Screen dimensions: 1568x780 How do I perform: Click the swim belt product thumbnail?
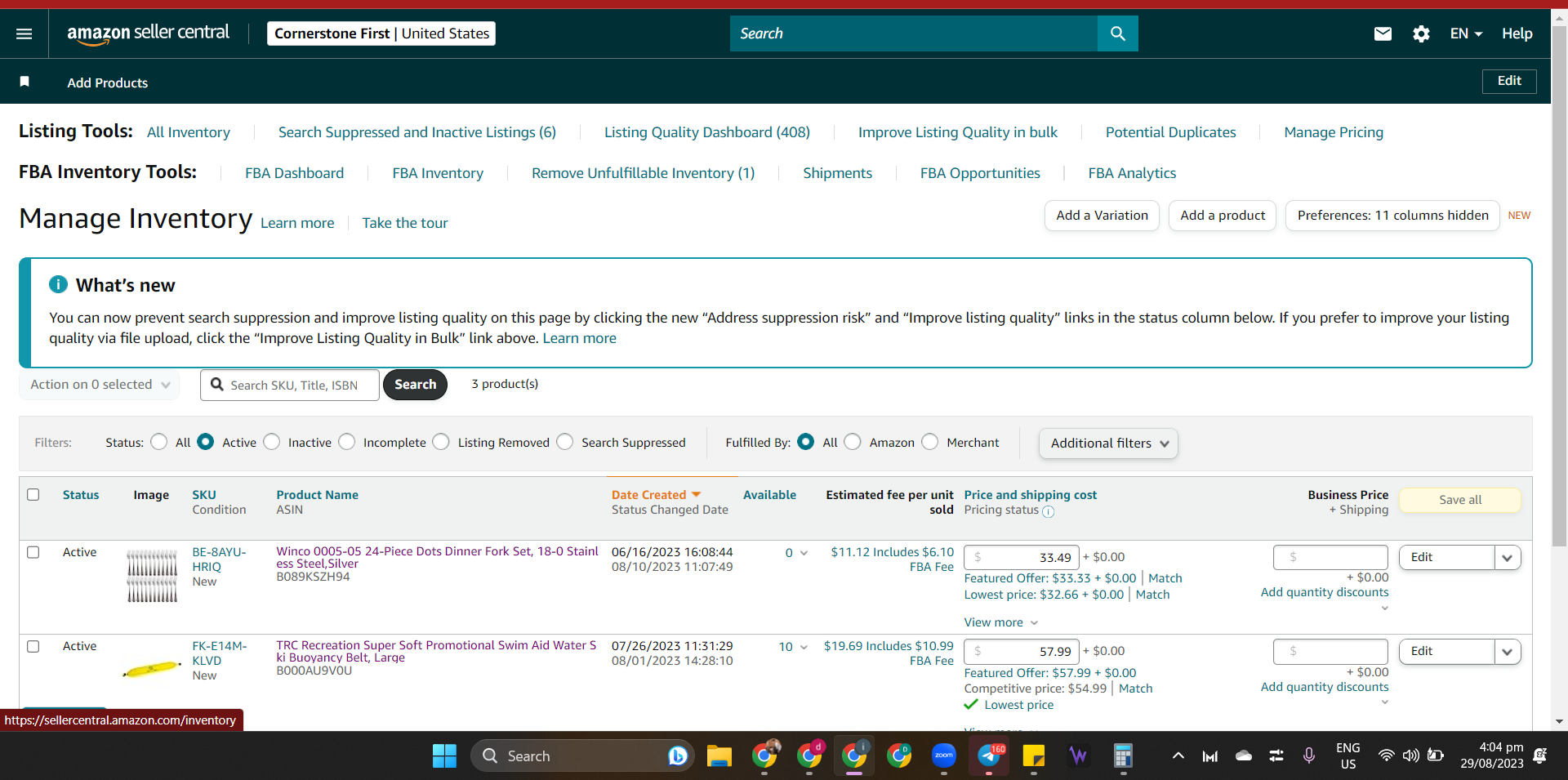tap(152, 670)
